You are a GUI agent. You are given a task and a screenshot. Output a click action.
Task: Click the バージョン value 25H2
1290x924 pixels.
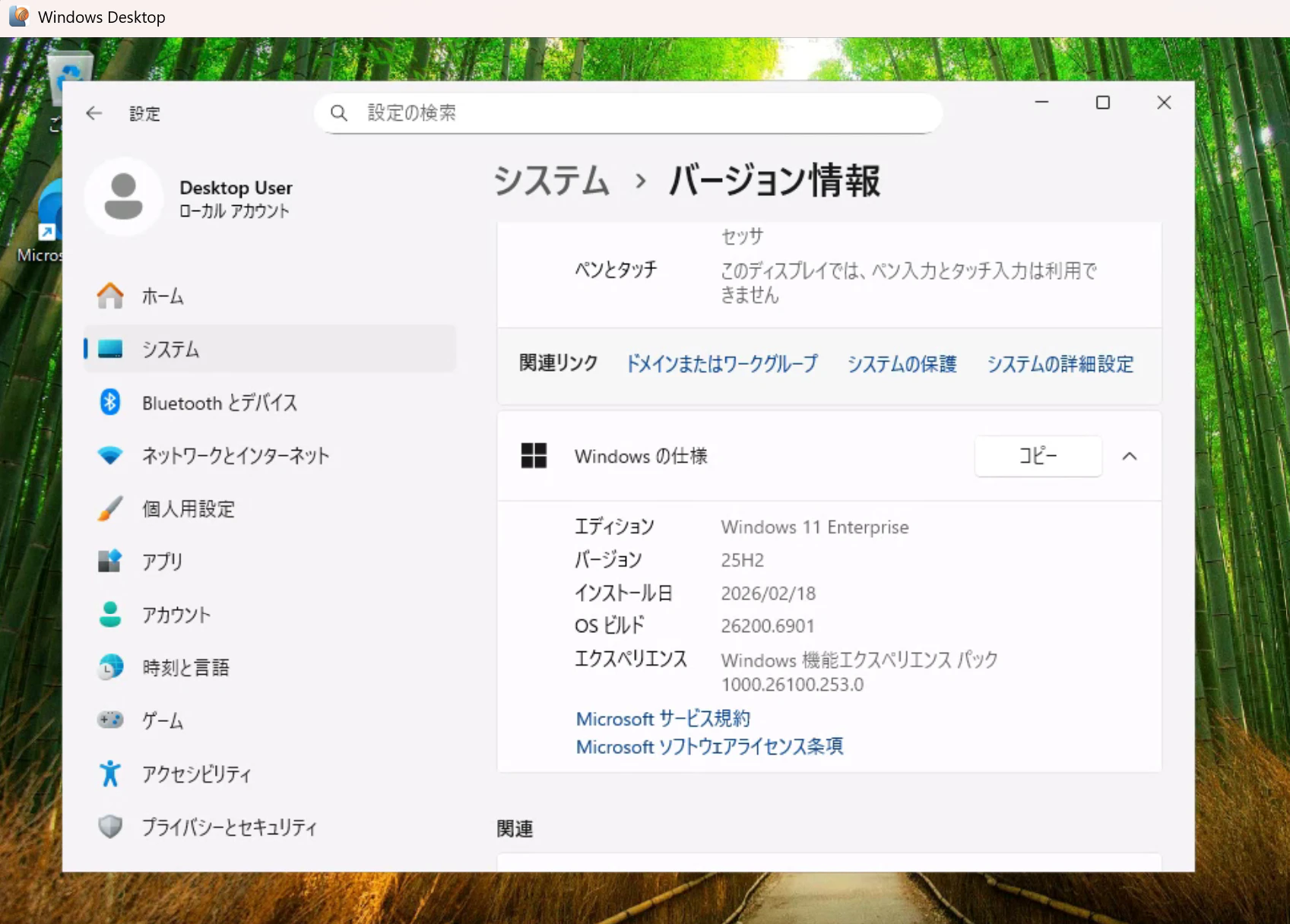pos(743,560)
